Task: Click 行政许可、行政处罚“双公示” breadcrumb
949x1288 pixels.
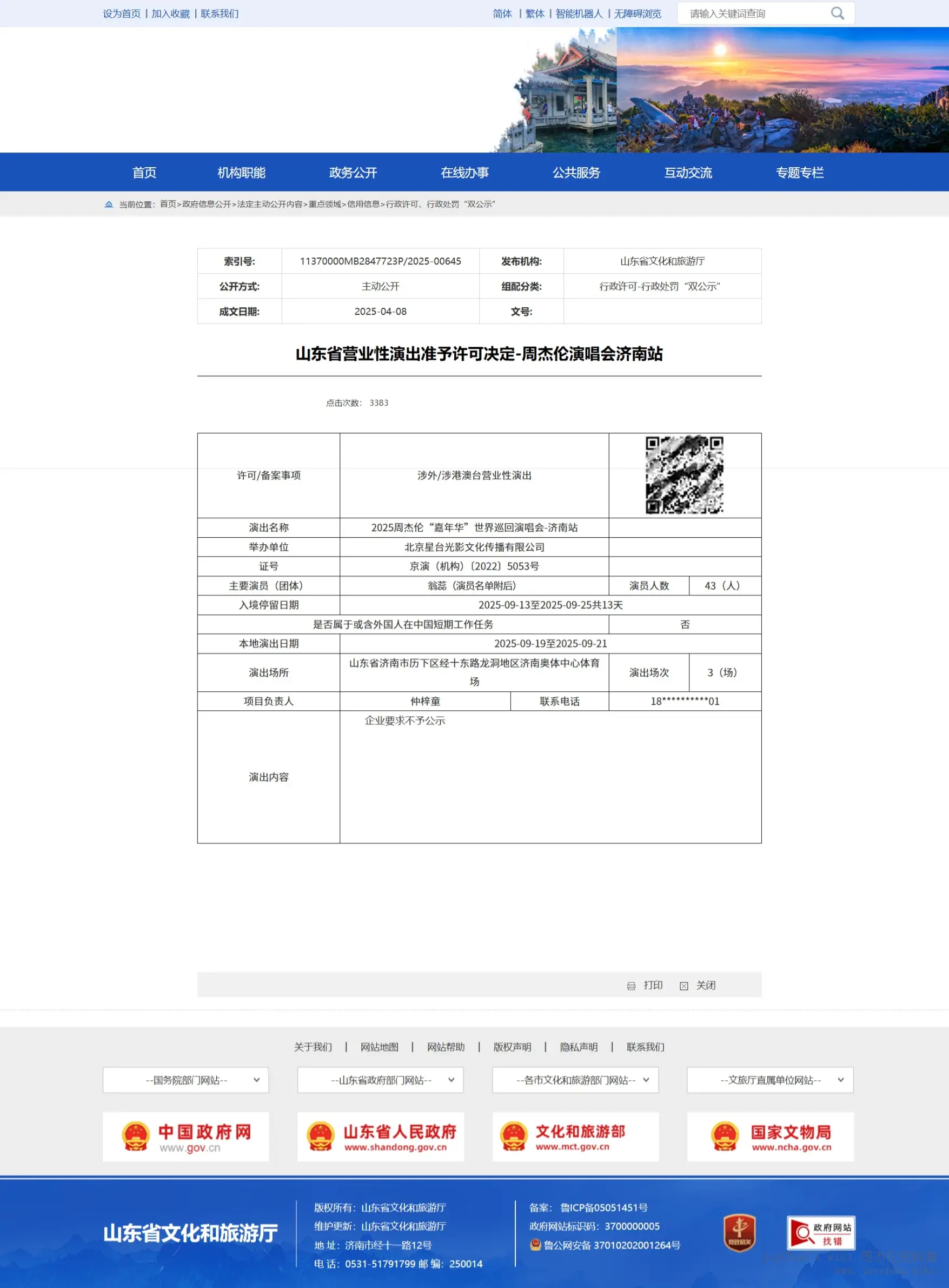Action: point(441,204)
